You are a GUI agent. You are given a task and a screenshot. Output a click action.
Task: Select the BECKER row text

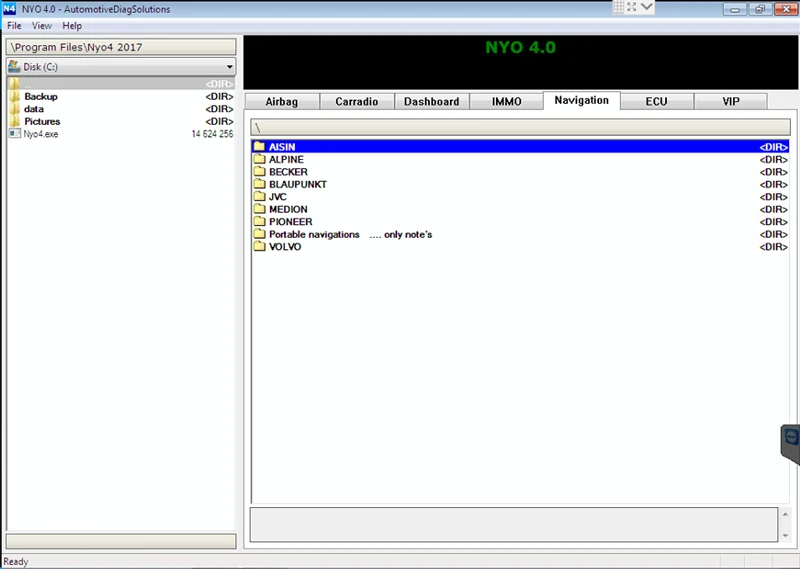(288, 172)
